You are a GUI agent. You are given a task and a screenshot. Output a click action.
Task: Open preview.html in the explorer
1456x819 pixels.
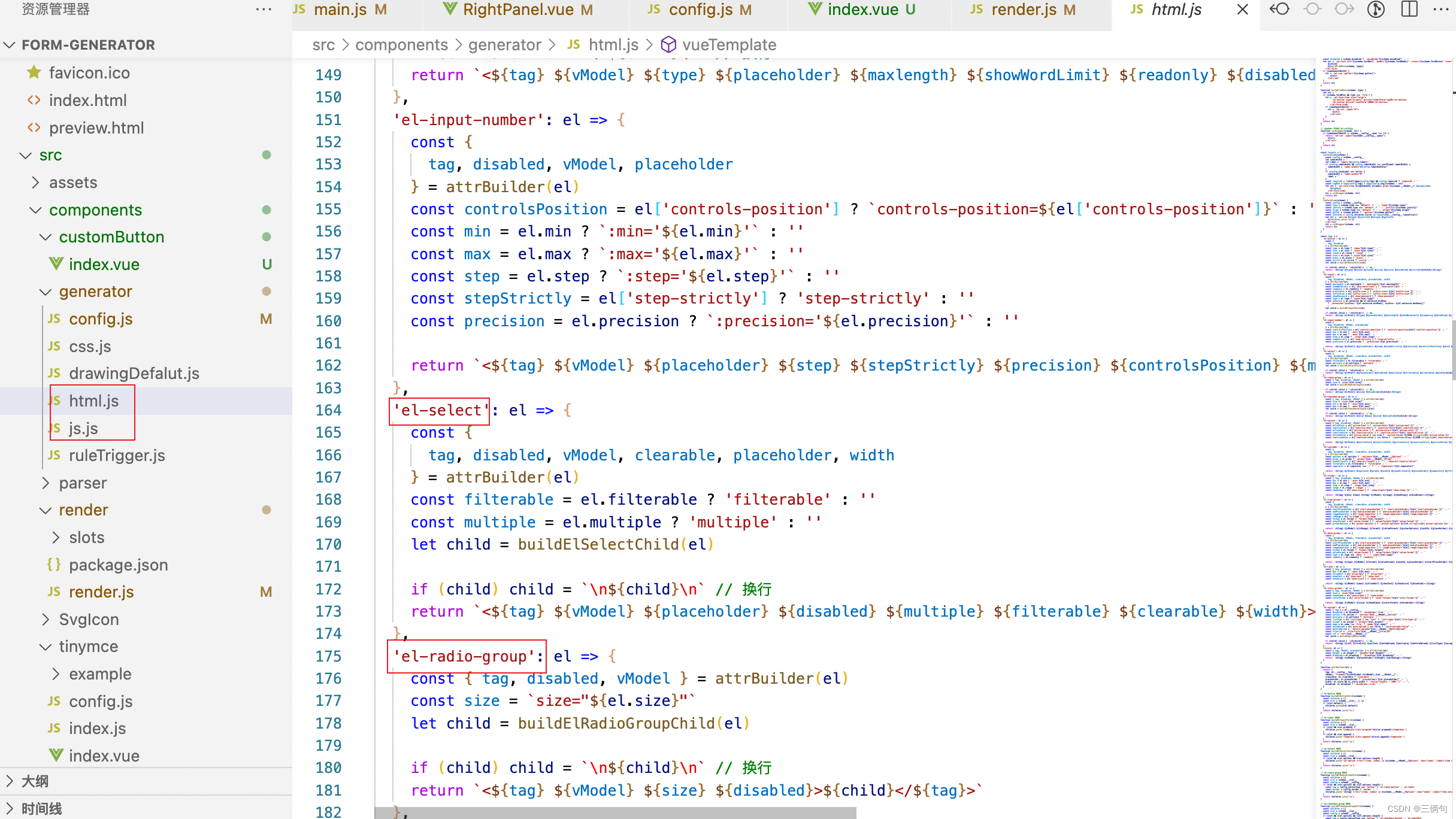(x=96, y=128)
